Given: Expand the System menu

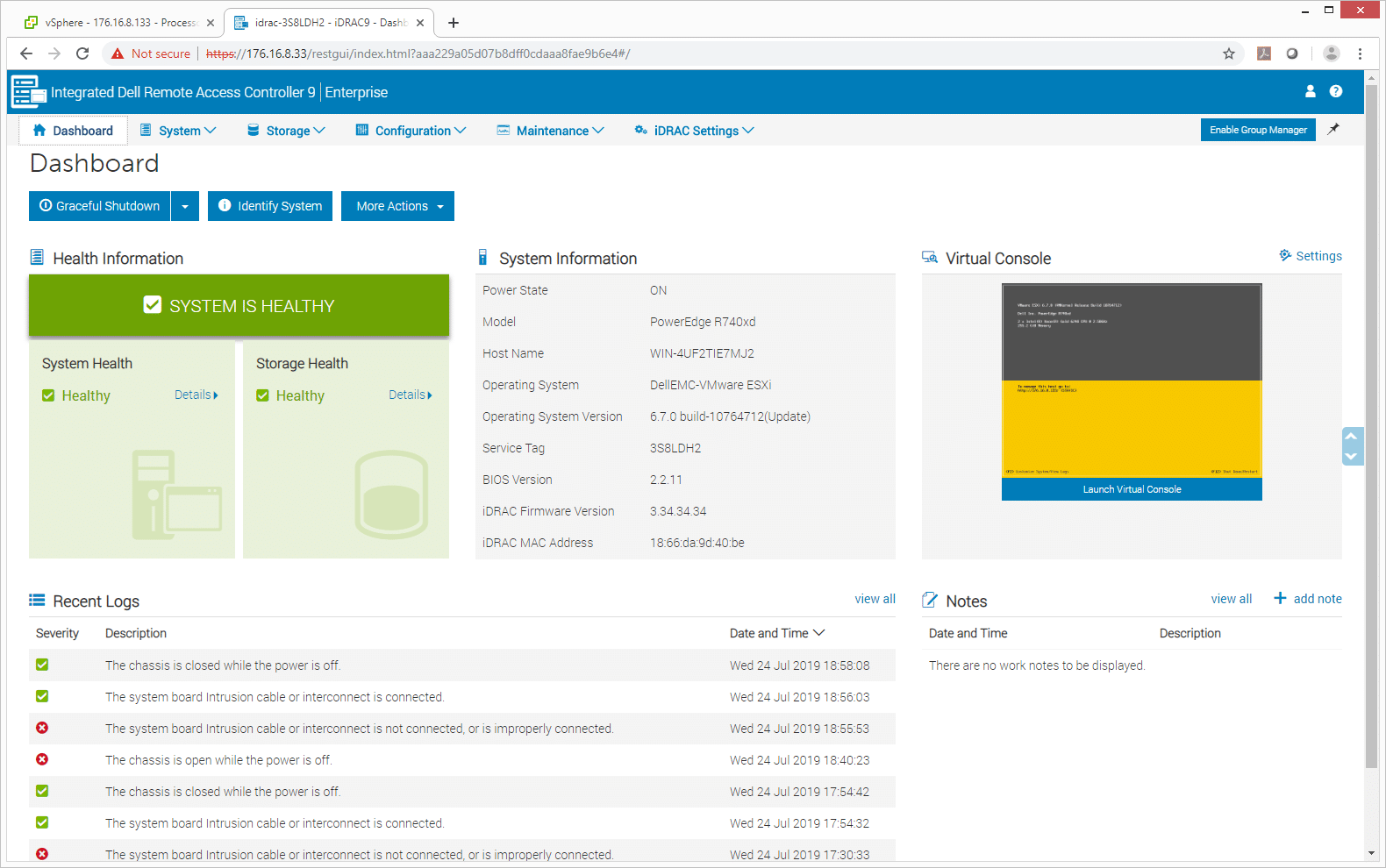Looking at the screenshot, I should pyautogui.click(x=178, y=131).
